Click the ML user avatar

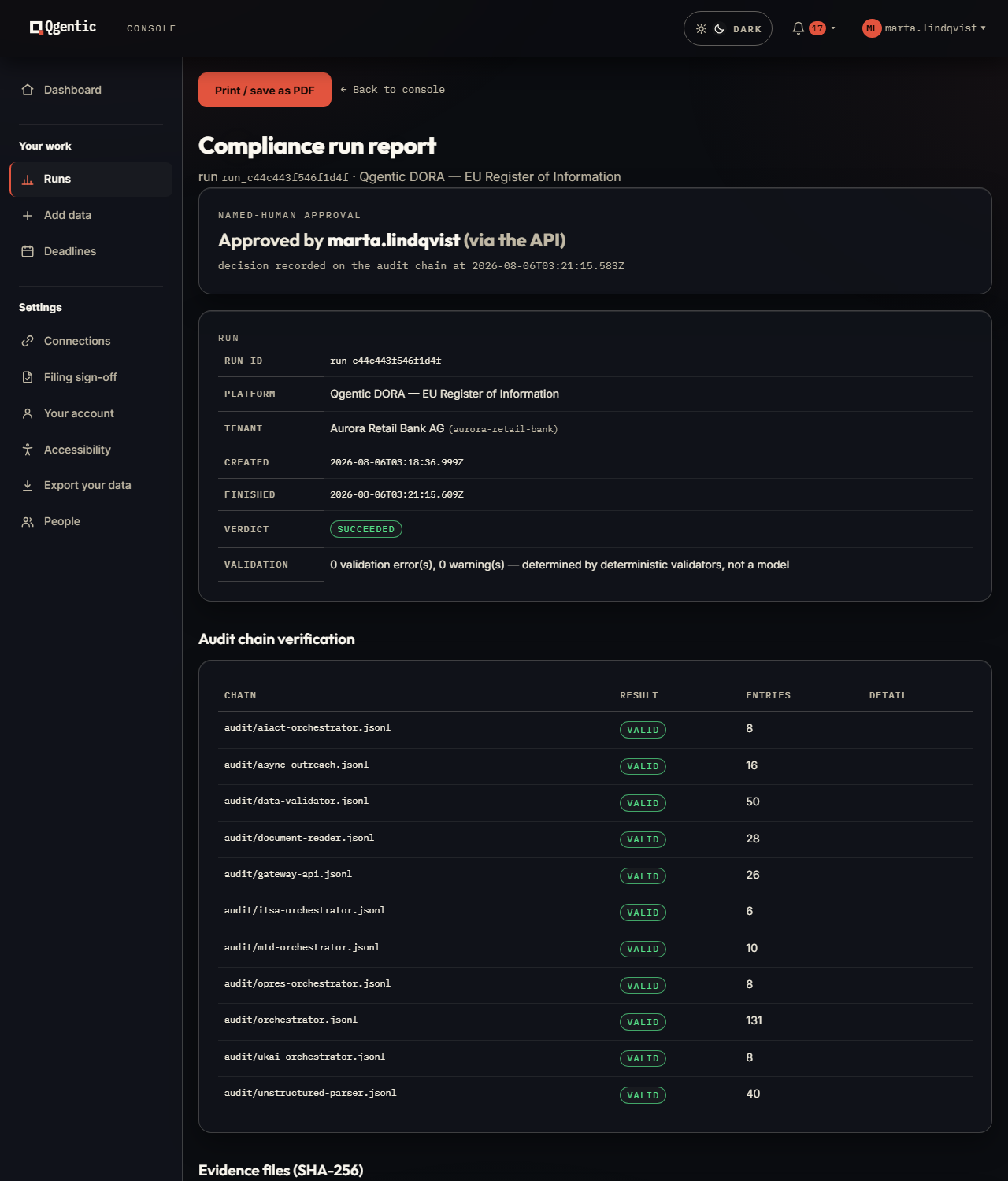(872, 28)
